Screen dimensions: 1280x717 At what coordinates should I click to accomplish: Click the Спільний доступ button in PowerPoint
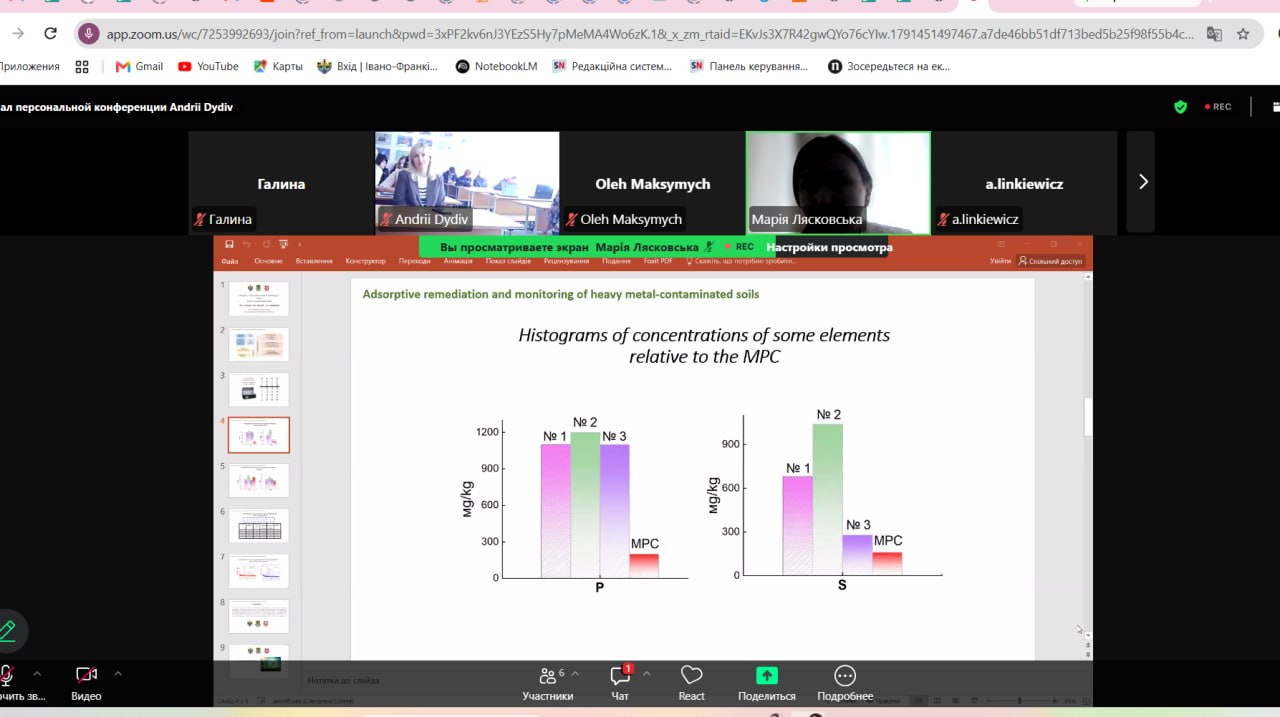click(1050, 261)
